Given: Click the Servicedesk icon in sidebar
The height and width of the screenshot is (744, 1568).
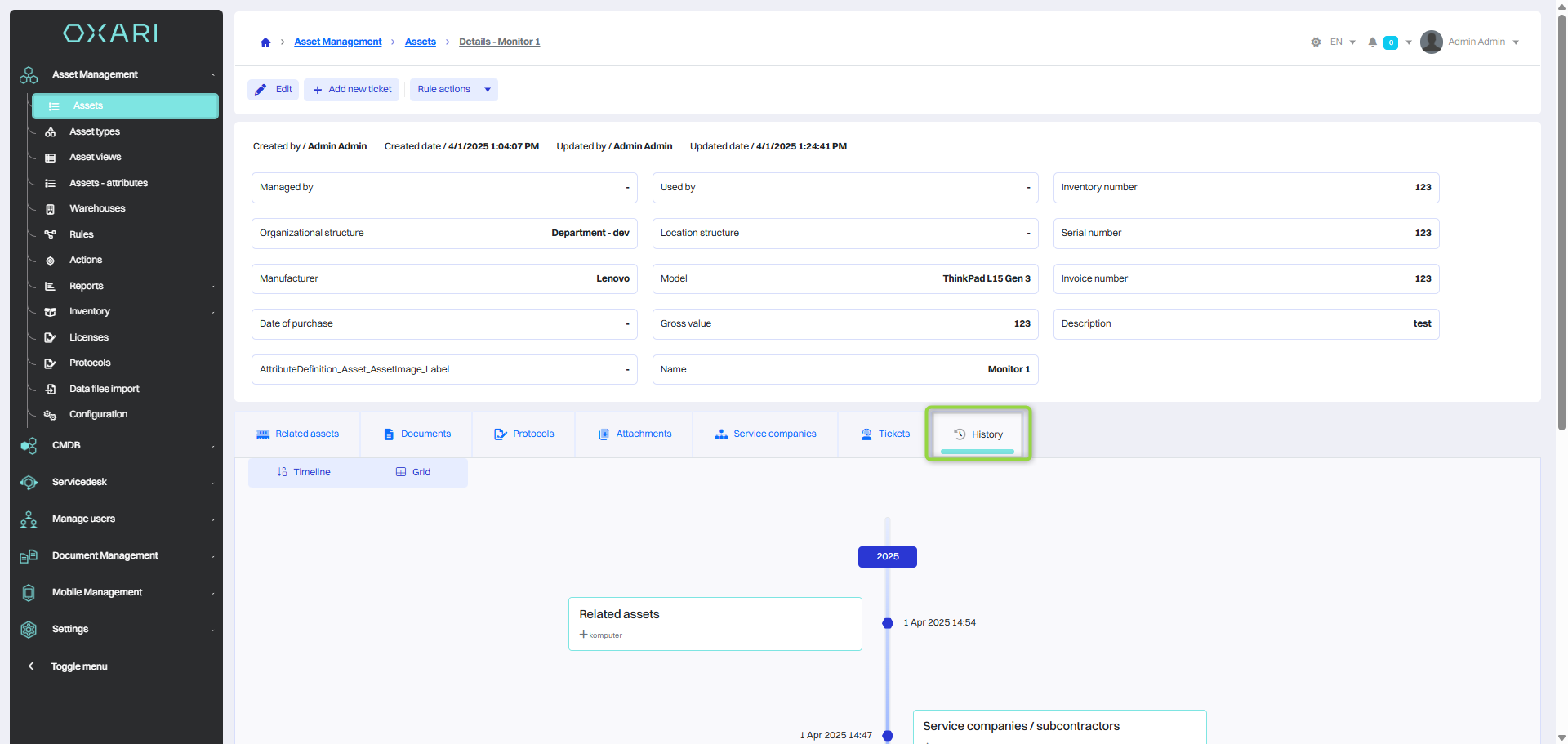Looking at the screenshot, I should pyautogui.click(x=29, y=483).
